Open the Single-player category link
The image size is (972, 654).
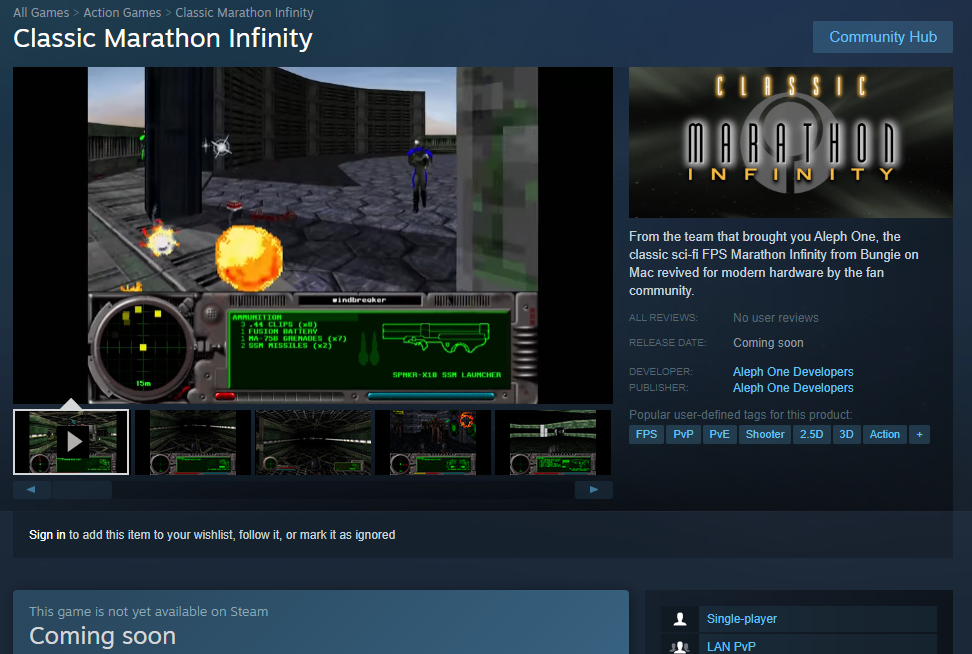tap(741, 619)
